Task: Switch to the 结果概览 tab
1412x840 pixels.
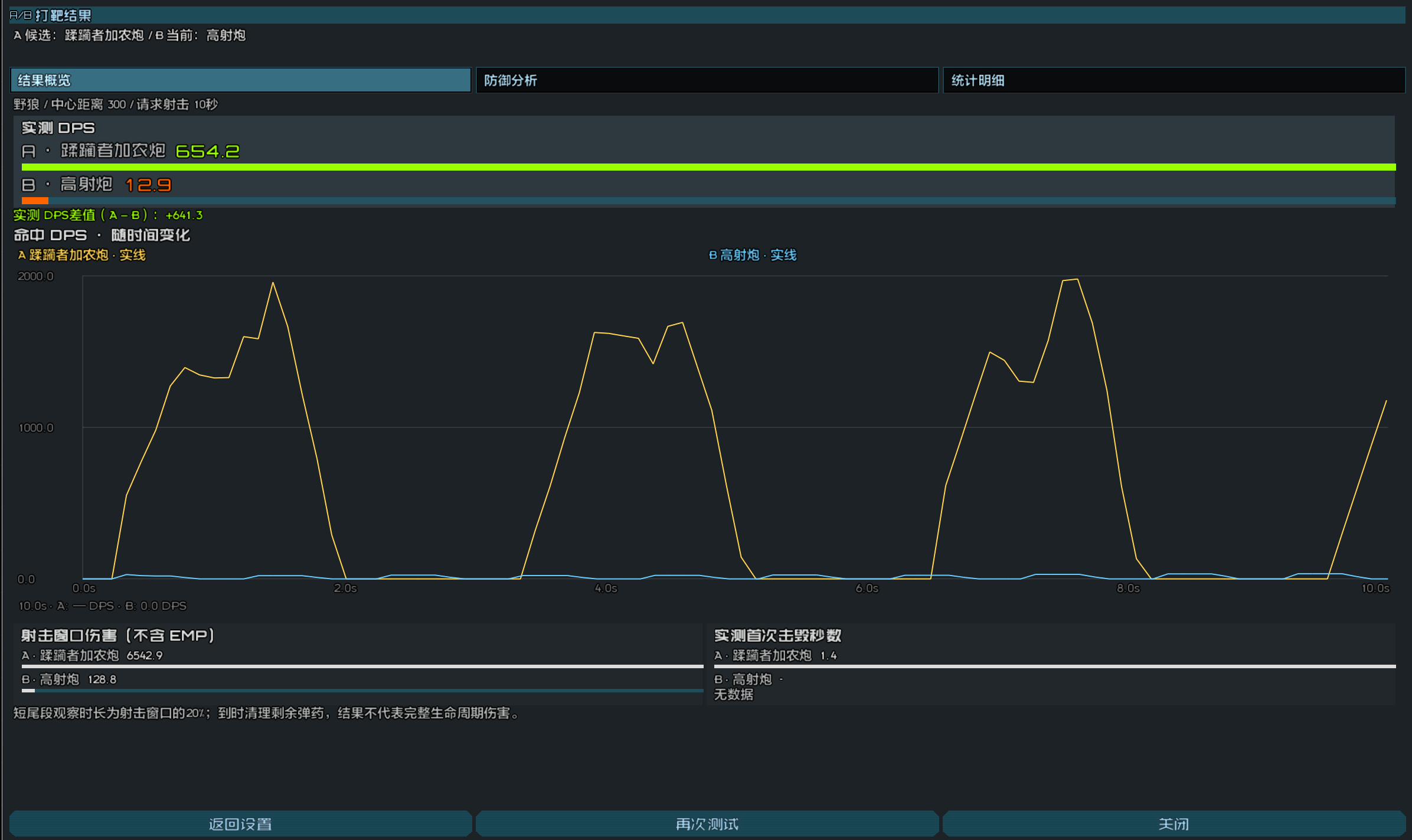Action: [x=240, y=80]
